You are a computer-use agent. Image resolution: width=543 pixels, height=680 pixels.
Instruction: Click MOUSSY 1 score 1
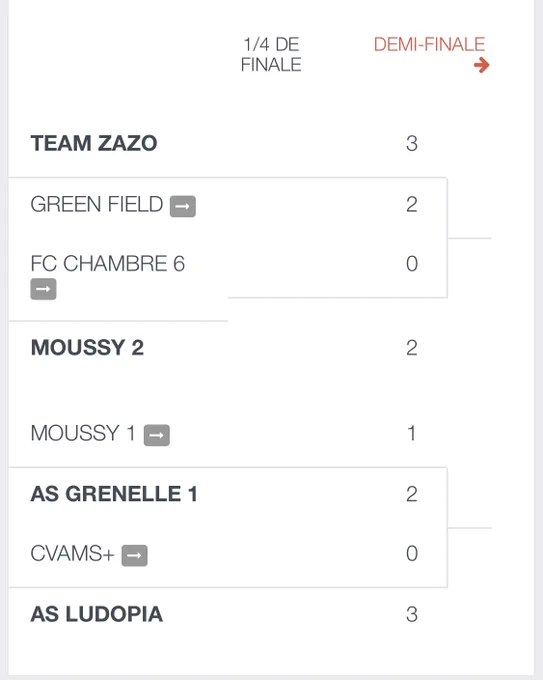(x=412, y=433)
